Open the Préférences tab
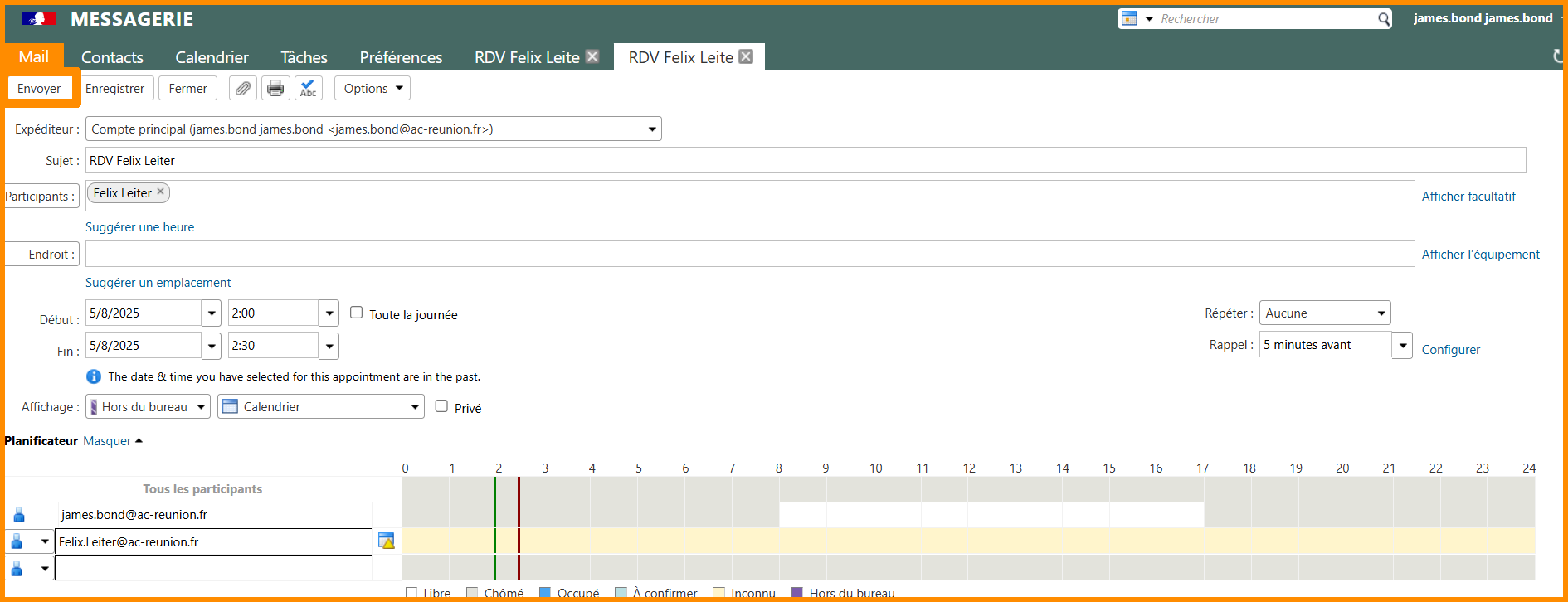Screen dimensions: 1568x602 tap(401, 57)
